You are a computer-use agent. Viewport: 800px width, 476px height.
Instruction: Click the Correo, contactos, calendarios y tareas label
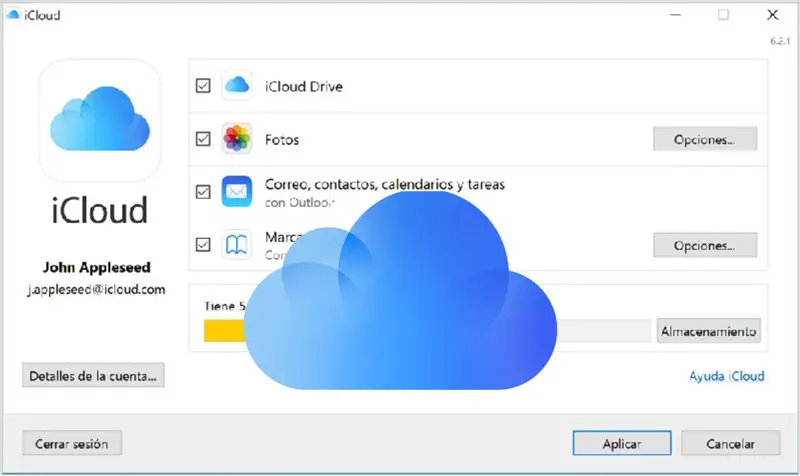(385, 184)
